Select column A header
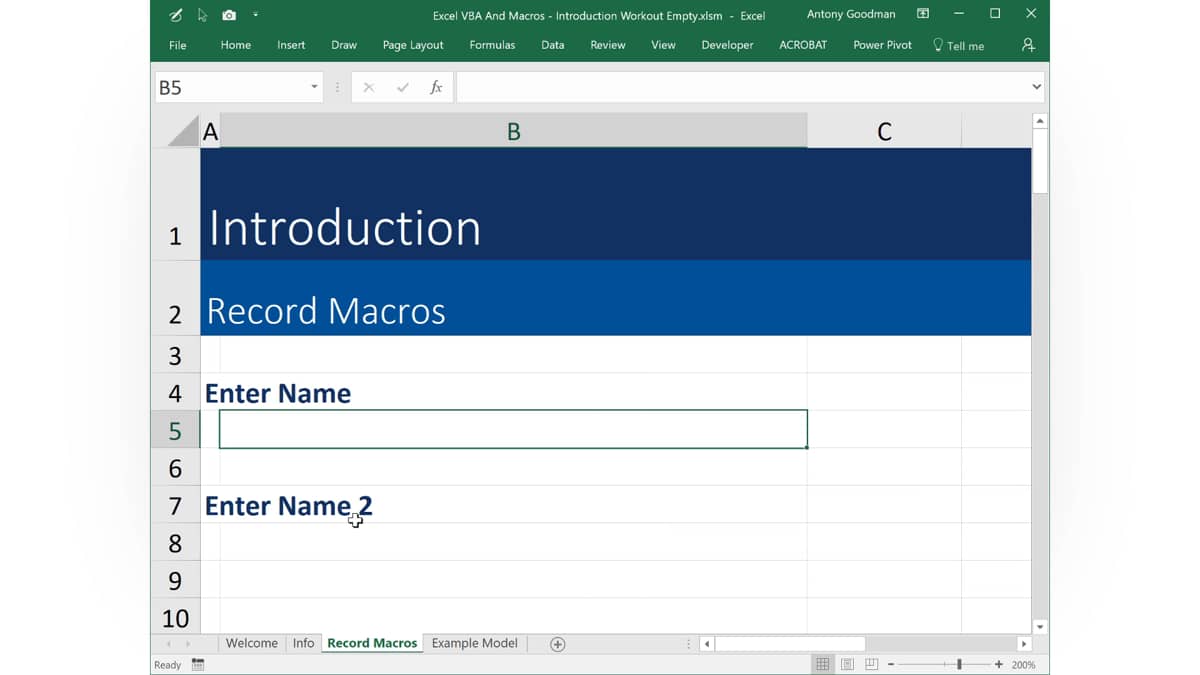This screenshot has height=675, width=1200. pyautogui.click(x=210, y=131)
